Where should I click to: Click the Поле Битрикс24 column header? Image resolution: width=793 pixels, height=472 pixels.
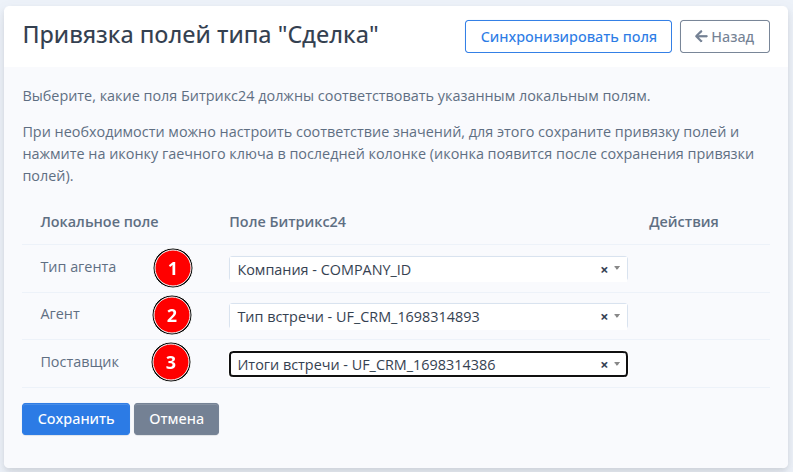287,221
